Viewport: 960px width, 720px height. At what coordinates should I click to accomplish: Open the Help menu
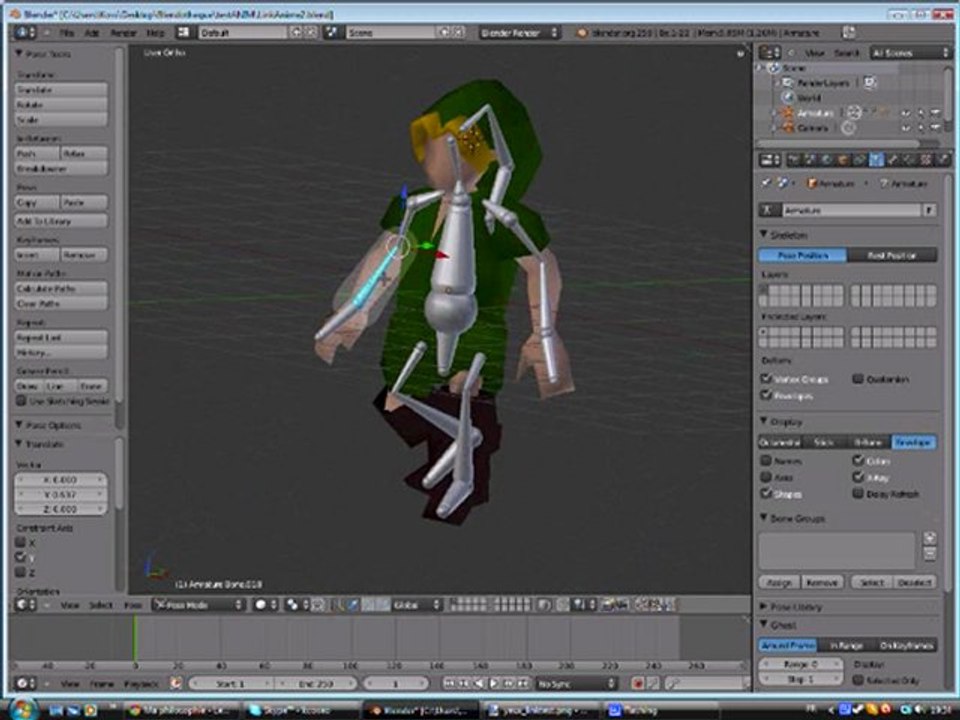tap(156, 32)
